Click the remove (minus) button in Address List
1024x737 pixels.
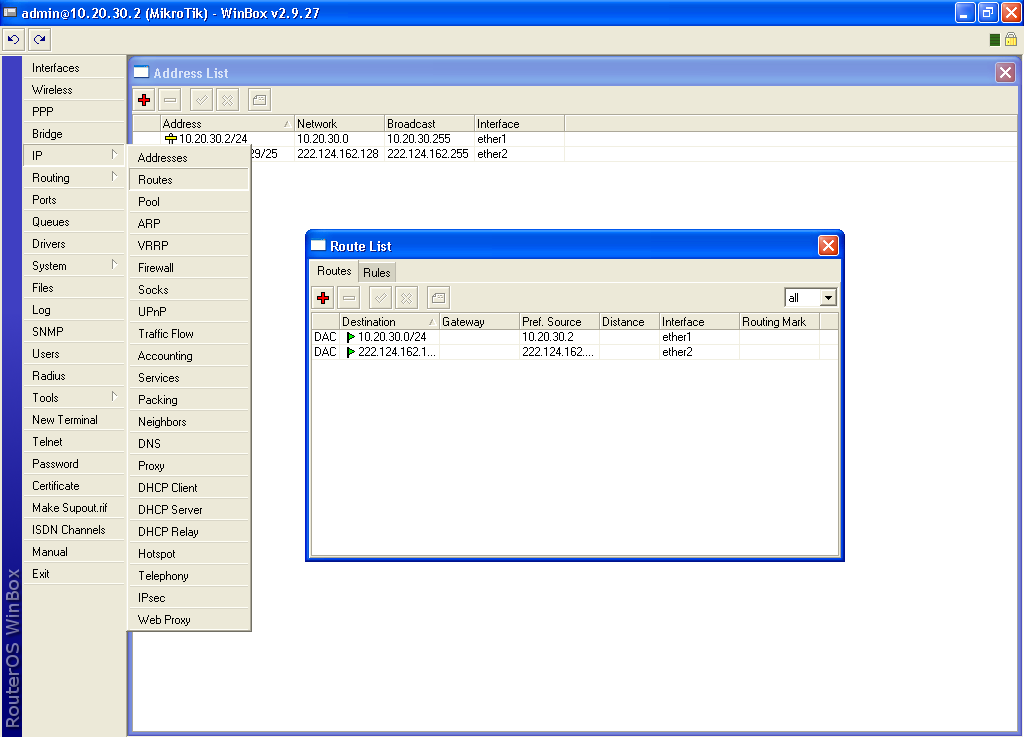(x=170, y=100)
